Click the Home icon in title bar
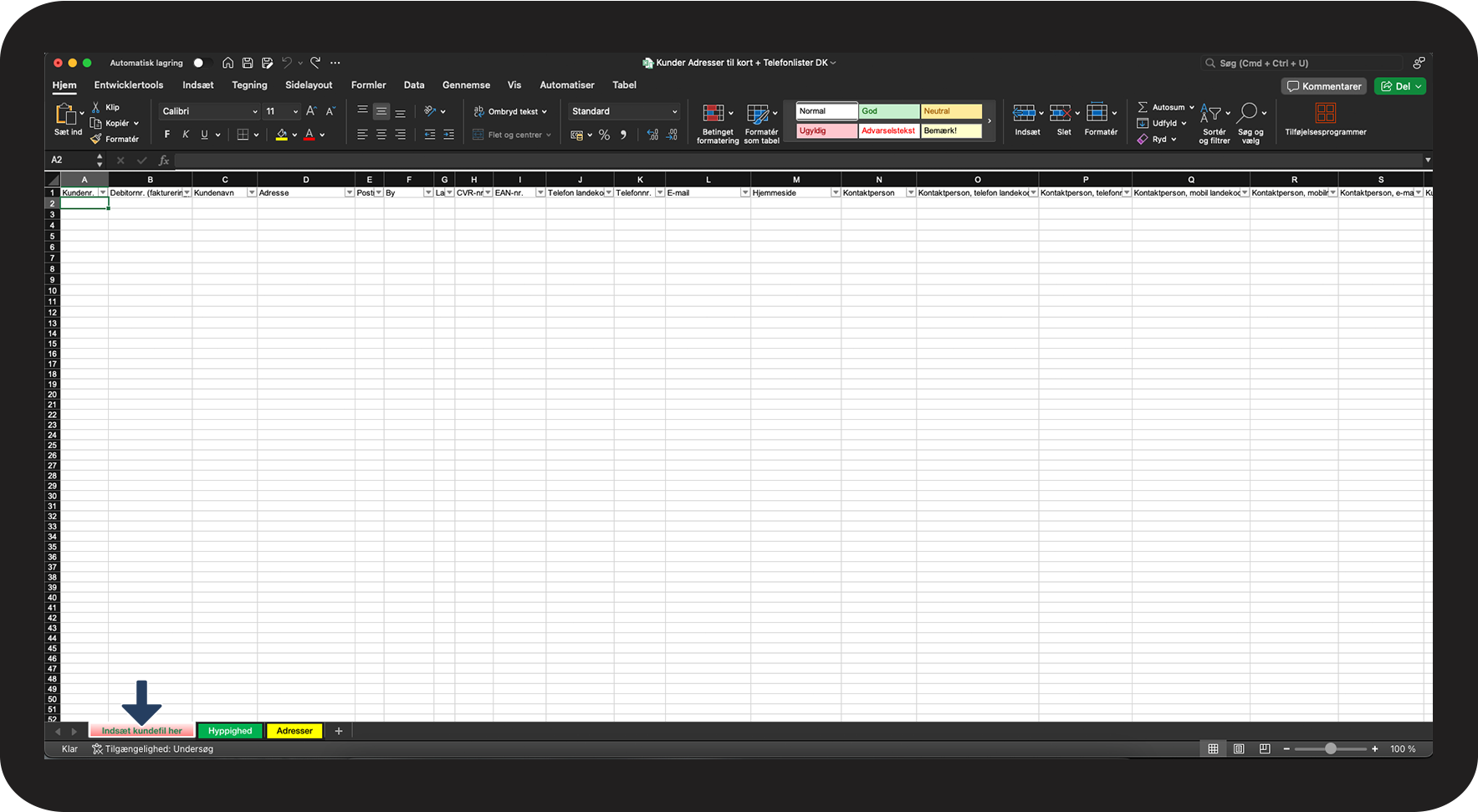Viewport: 1478px width, 812px height. pyautogui.click(x=228, y=63)
